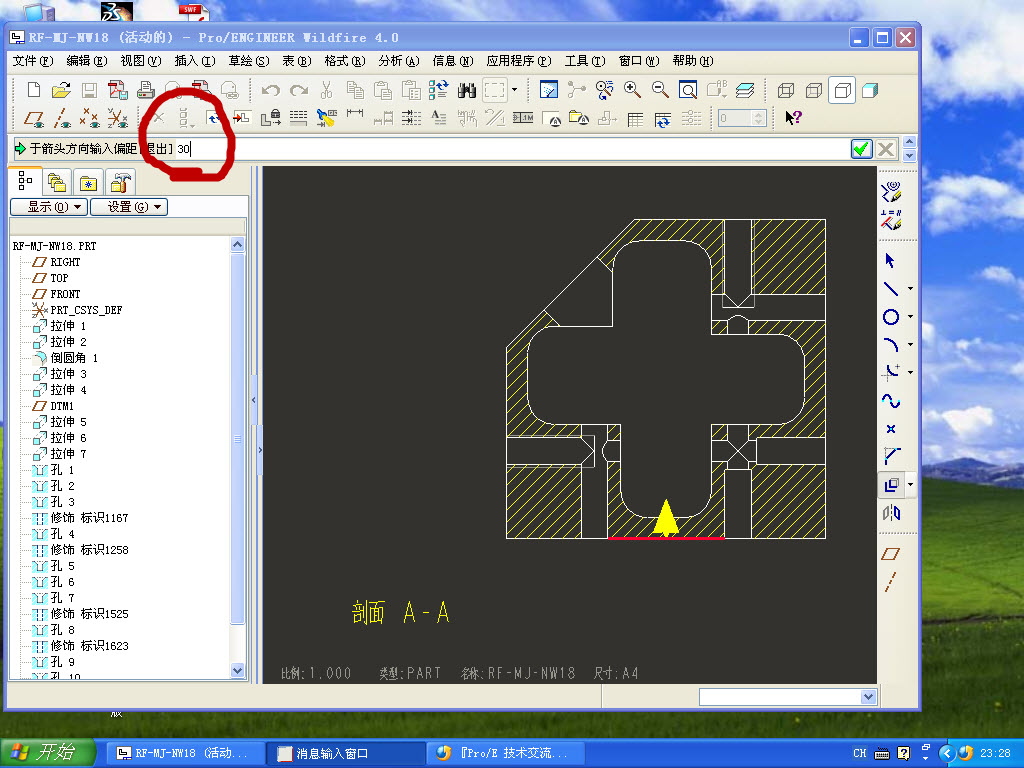The image size is (1024, 768).
Task: Zoom out with the magnifier minus icon
Action: pyautogui.click(x=660, y=89)
